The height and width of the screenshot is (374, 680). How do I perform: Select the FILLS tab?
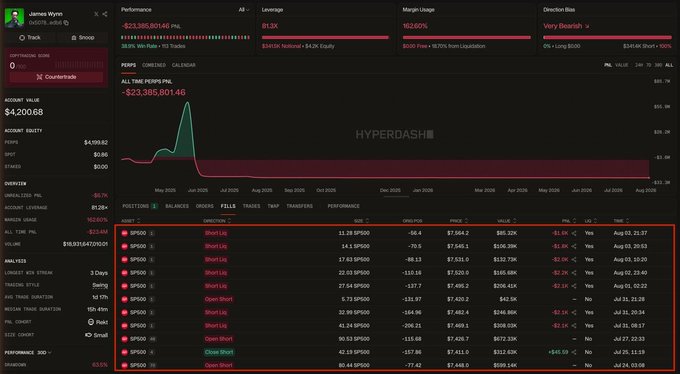coord(228,206)
